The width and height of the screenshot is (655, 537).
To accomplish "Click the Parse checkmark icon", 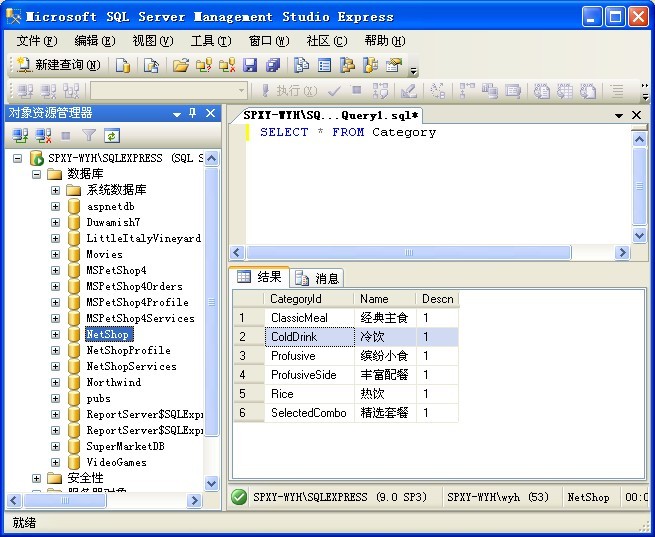I will click(334, 90).
